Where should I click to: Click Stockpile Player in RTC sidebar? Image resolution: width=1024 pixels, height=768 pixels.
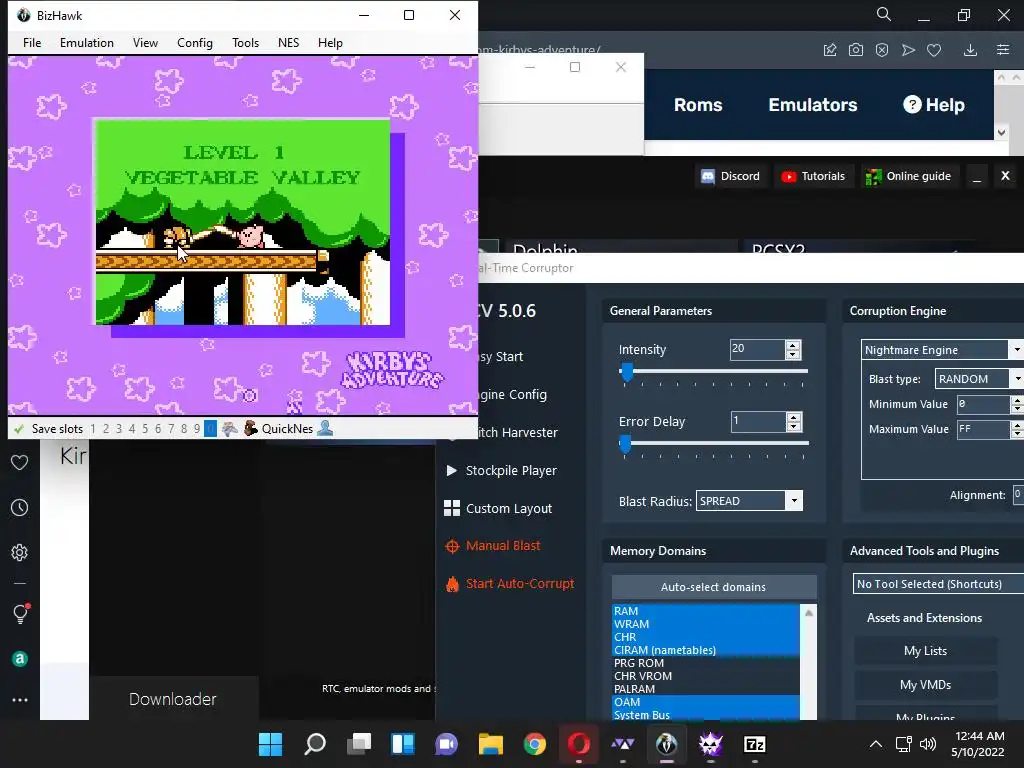(x=501, y=470)
